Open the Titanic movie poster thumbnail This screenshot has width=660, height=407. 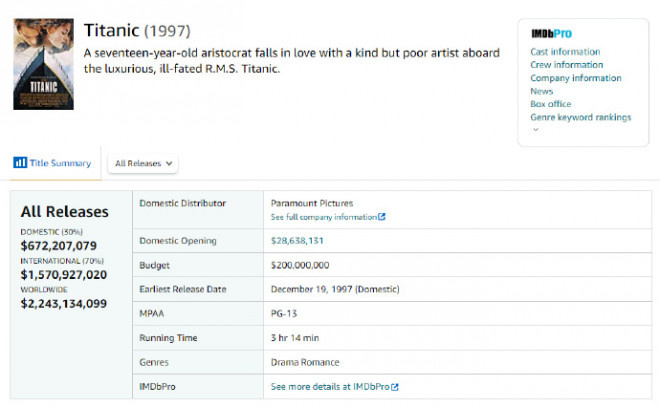(x=43, y=65)
